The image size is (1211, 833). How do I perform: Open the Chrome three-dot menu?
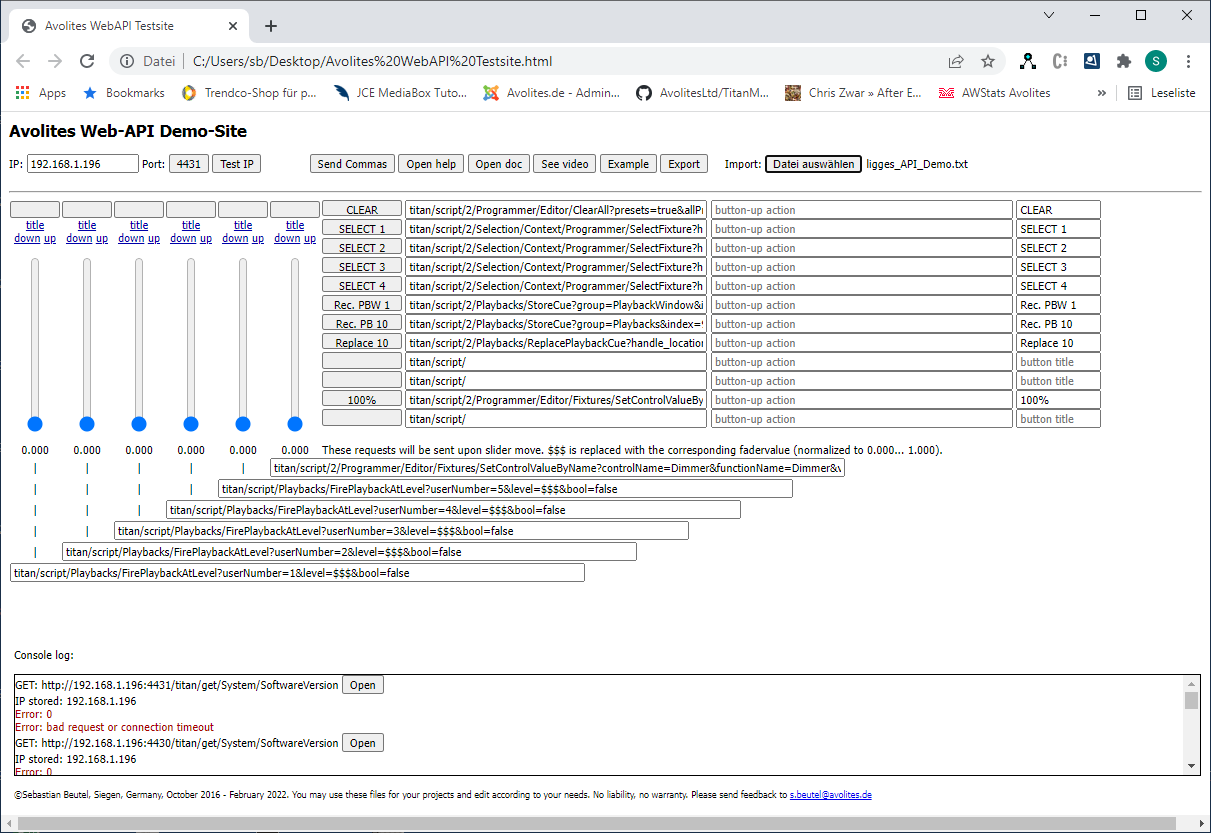1188,61
